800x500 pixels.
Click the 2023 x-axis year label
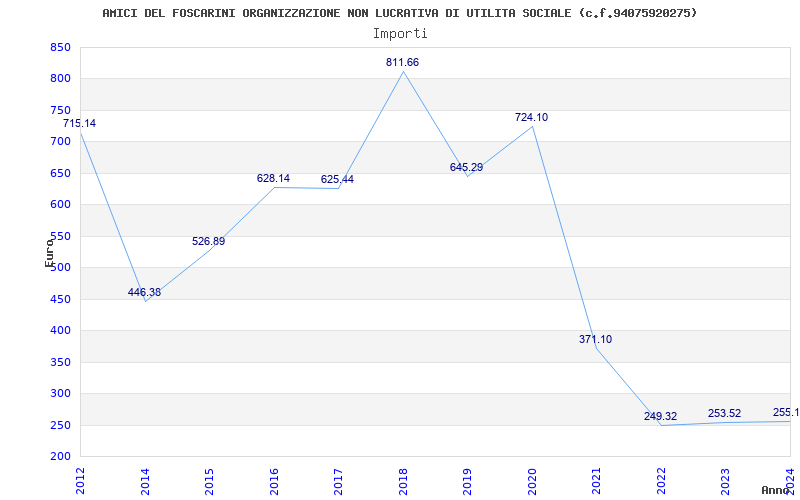(726, 480)
